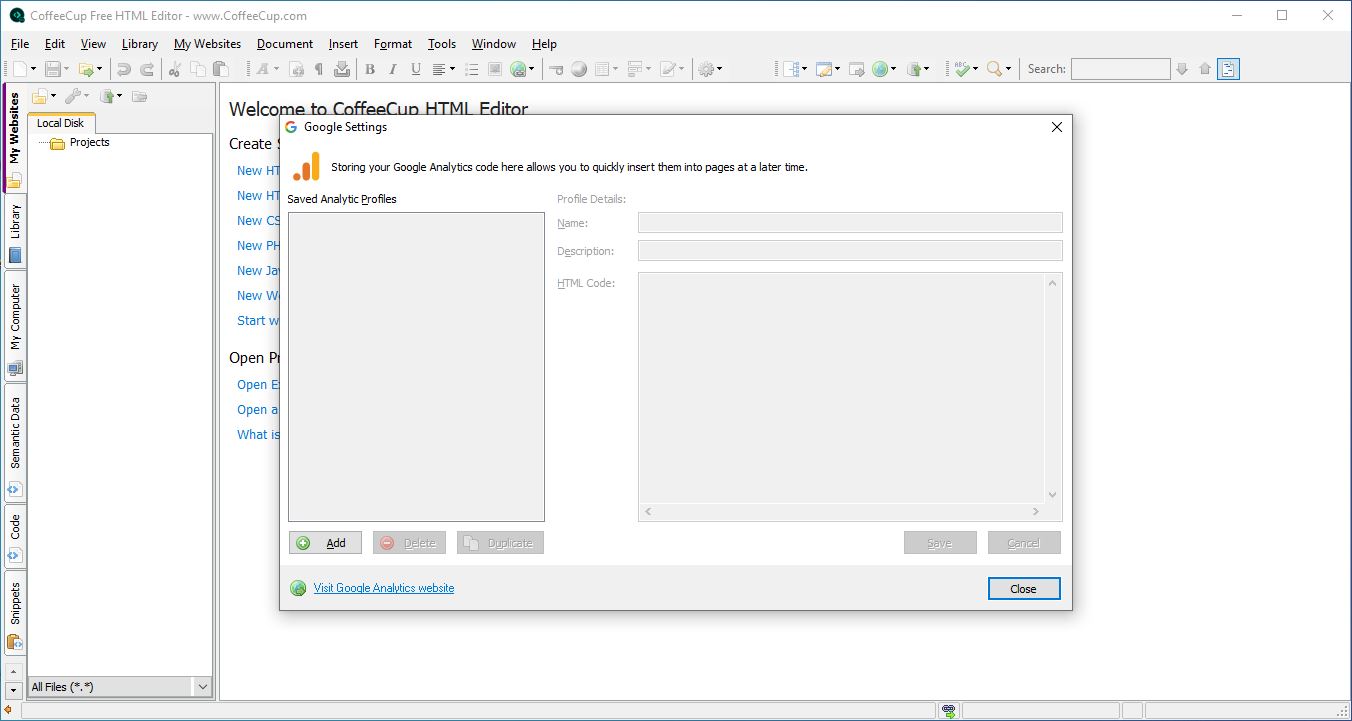
Task: Click the bulleted list icon
Action: pyautogui.click(x=472, y=69)
